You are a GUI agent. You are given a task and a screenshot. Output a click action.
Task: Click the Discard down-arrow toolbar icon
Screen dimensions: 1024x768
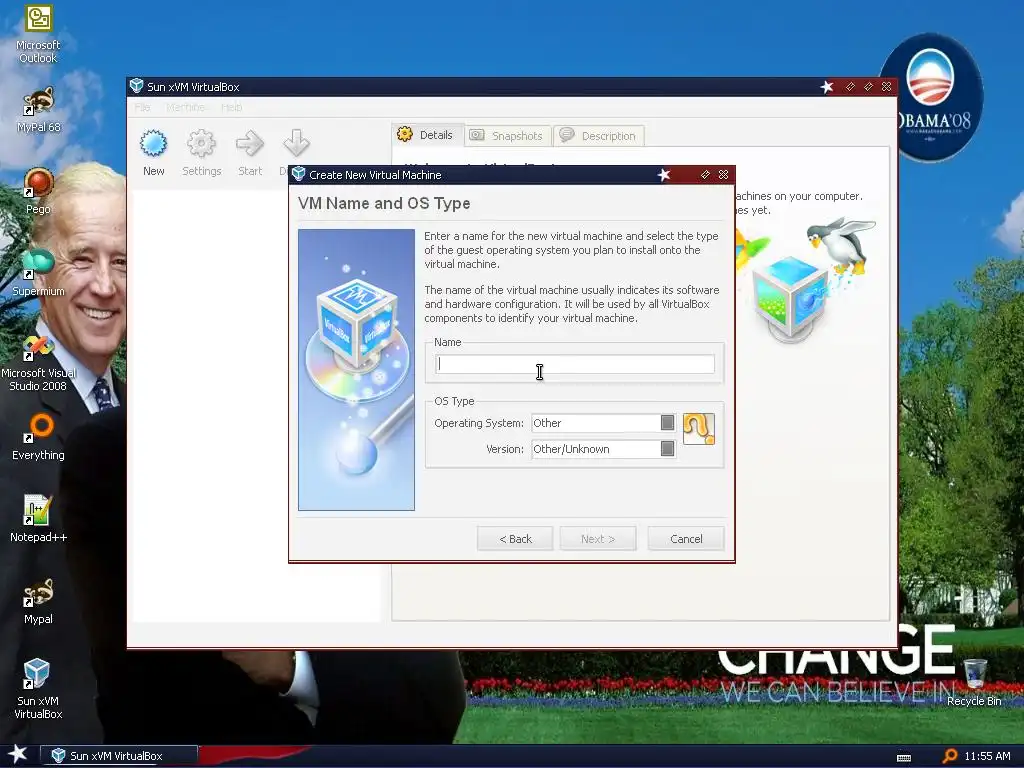(x=296, y=144)
